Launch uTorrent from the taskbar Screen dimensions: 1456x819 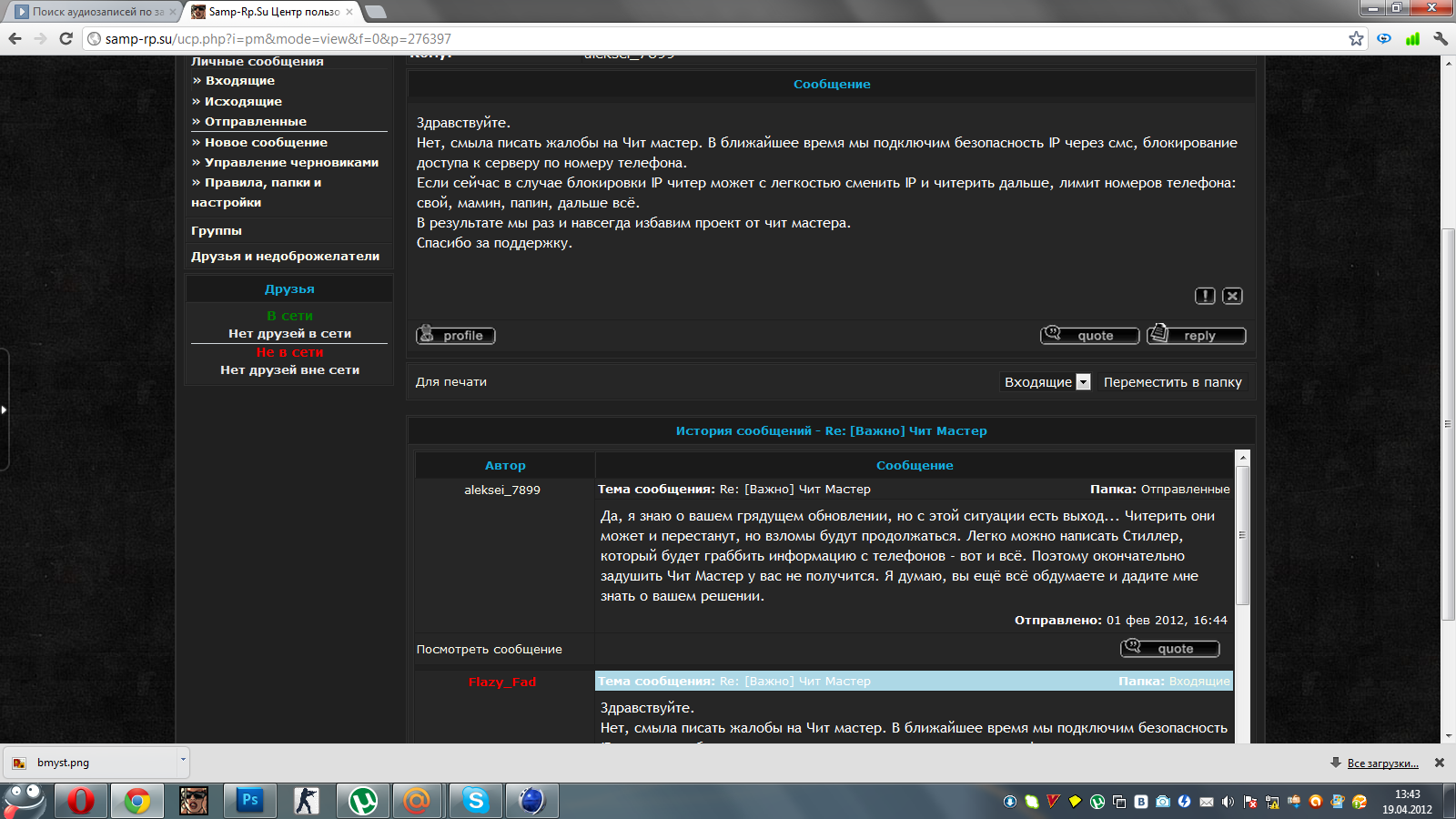pyautogui.click(x=363, y=801)
